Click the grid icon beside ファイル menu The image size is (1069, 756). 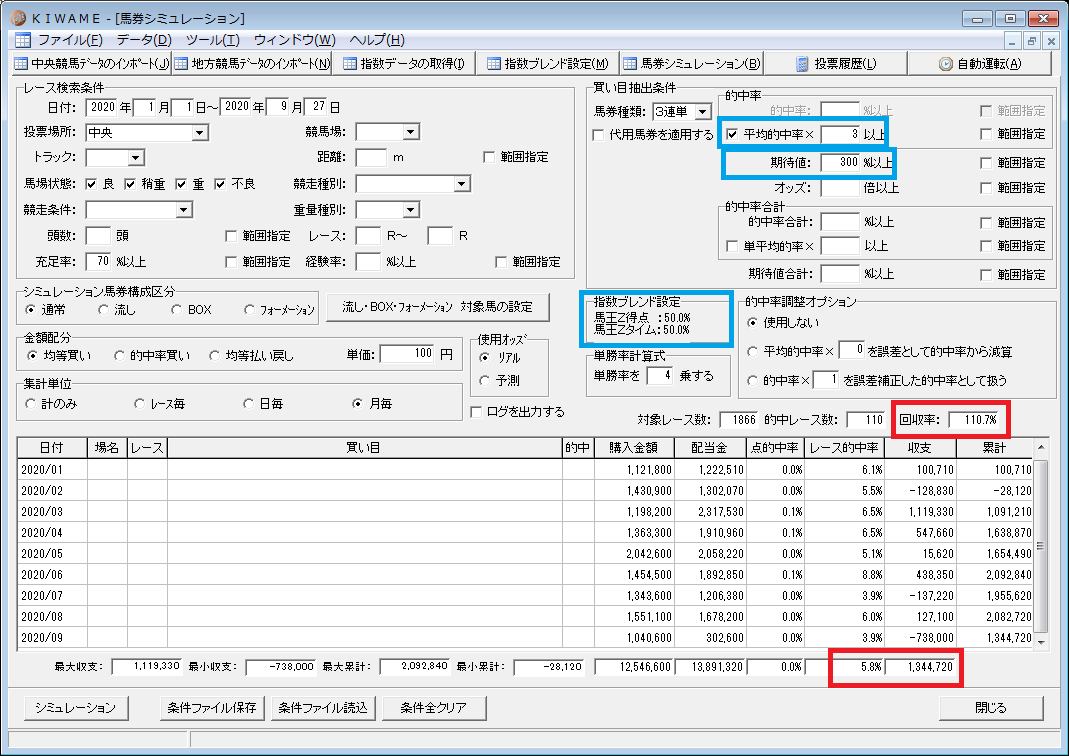point(22,40)
